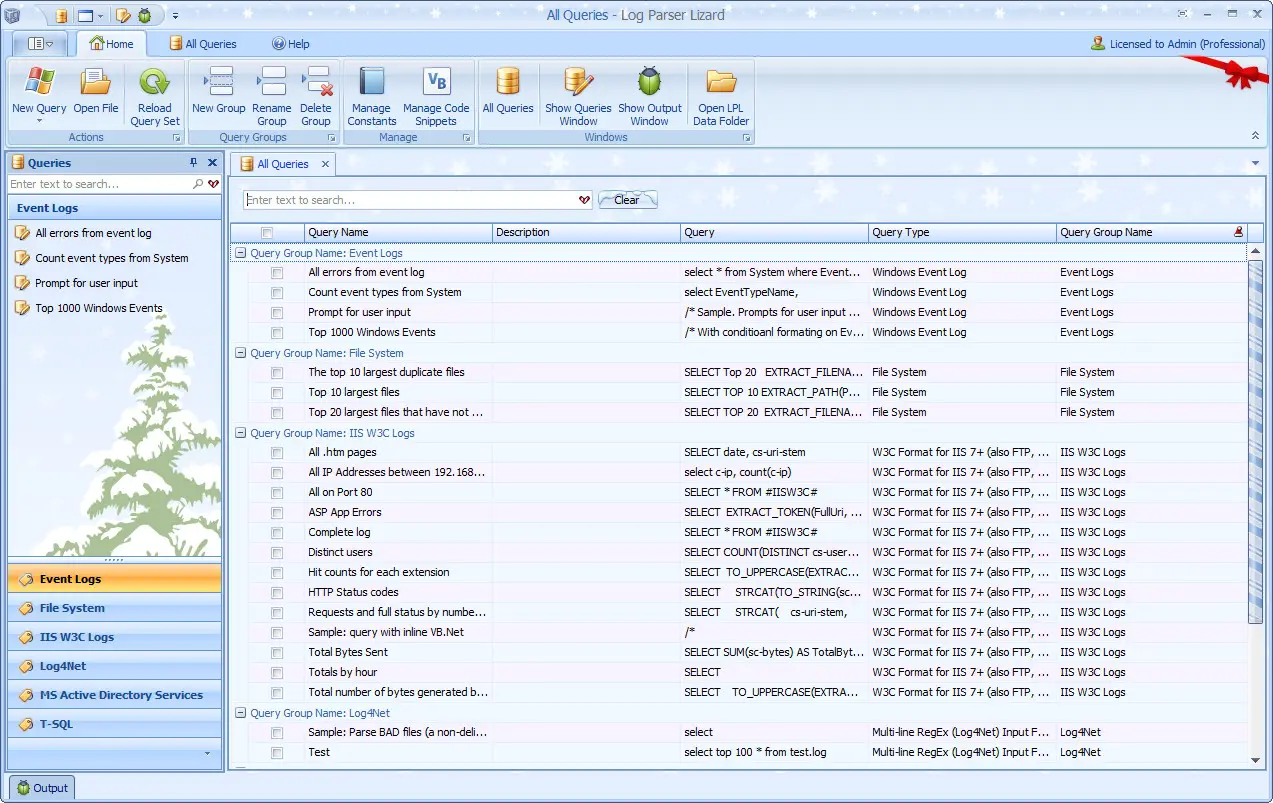This screenshot has width=1273, height=803.
Task: Sort by the Query Type column header
Action: [962, 232]
